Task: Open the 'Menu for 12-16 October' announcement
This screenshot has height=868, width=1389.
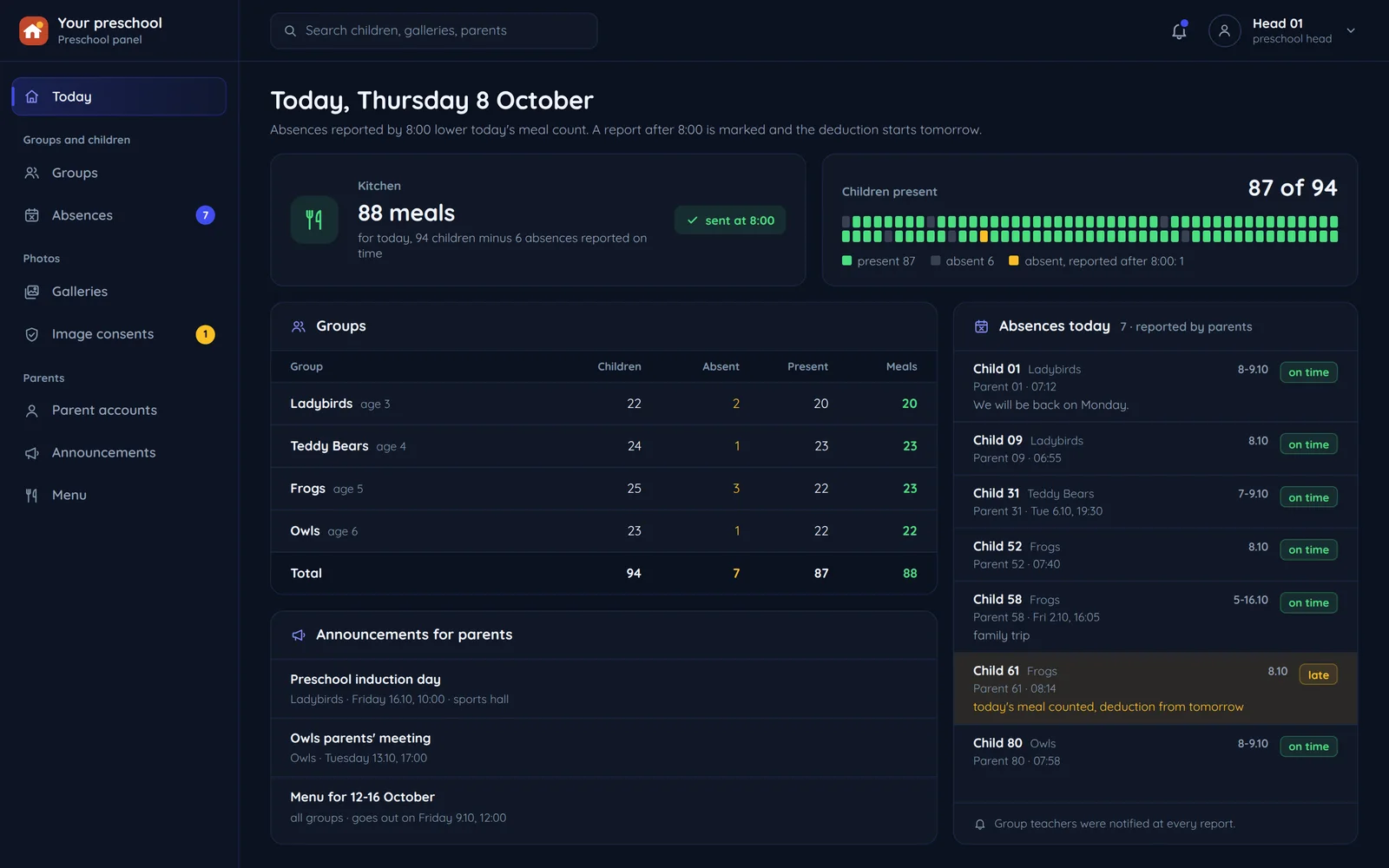Action: (x=603, y=806)
